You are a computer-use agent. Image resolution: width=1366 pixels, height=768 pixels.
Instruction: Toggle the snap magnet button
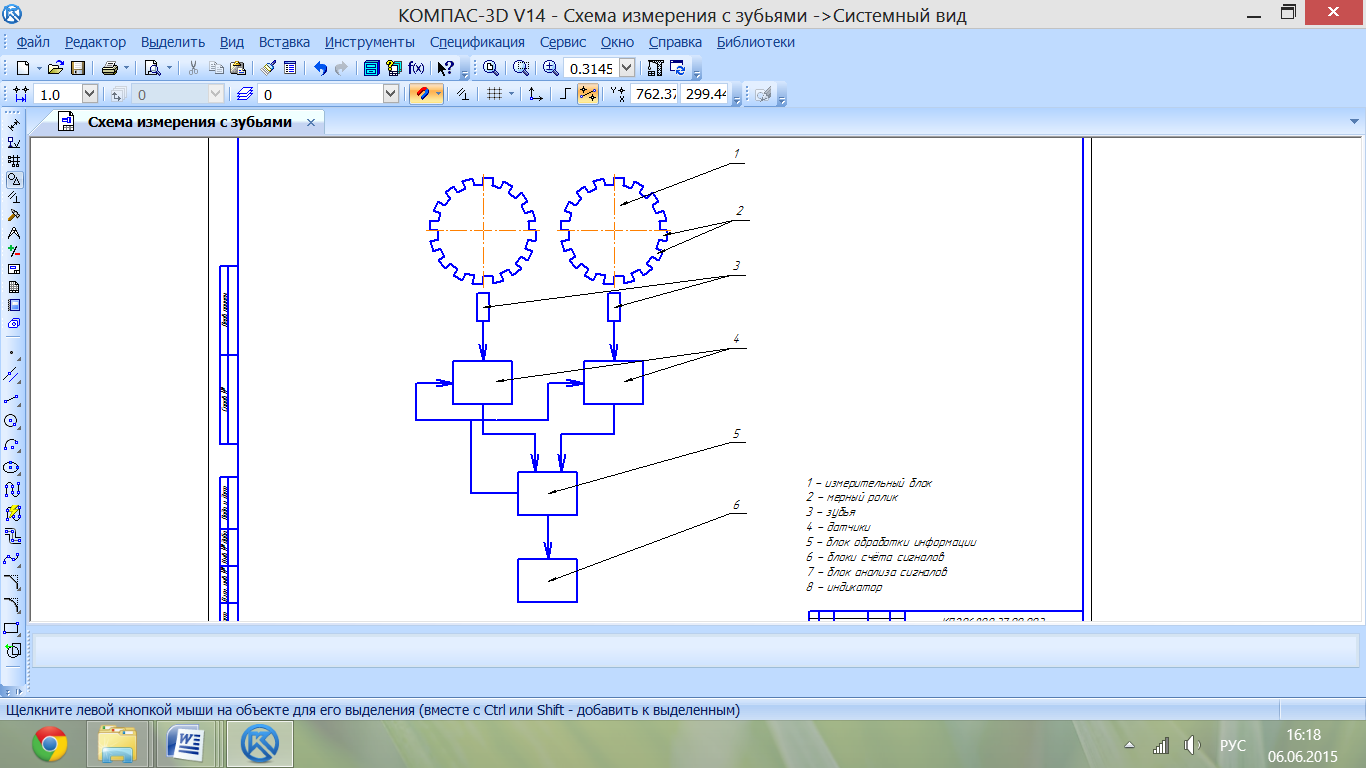(422, 94)
